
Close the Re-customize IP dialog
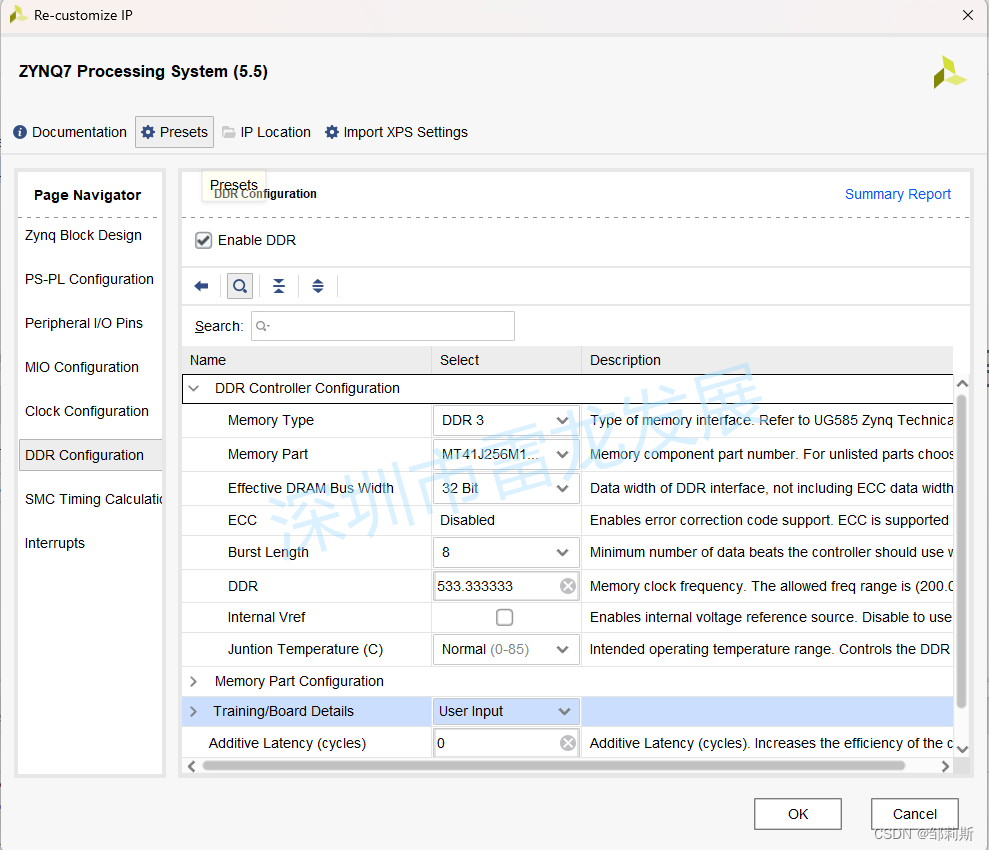(x=968, y=15)
